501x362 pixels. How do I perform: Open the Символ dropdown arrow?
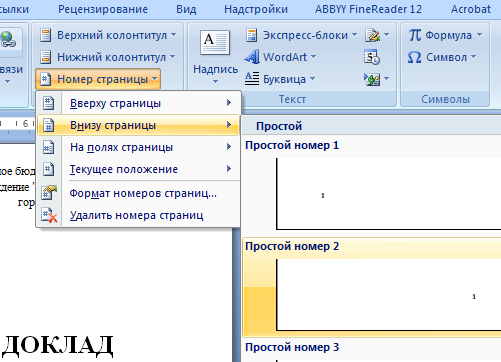click(473, 57)
